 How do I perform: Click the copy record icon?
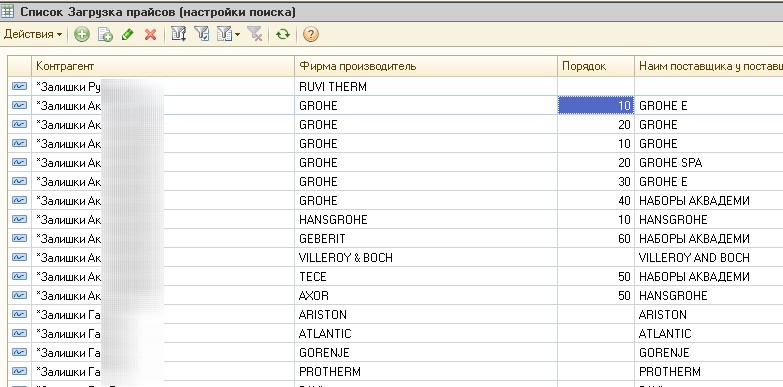(105, 34)
